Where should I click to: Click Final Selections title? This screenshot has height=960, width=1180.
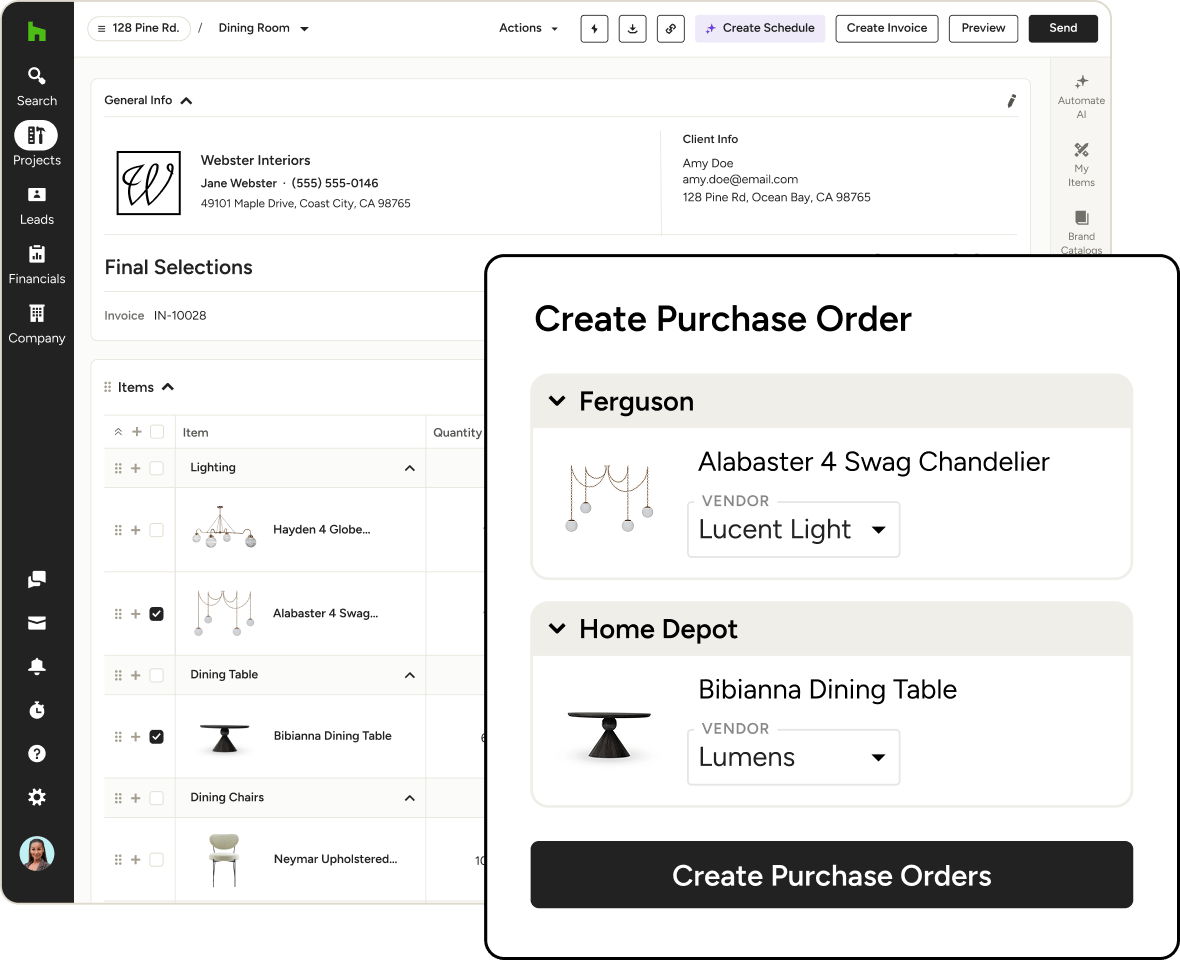178,267
